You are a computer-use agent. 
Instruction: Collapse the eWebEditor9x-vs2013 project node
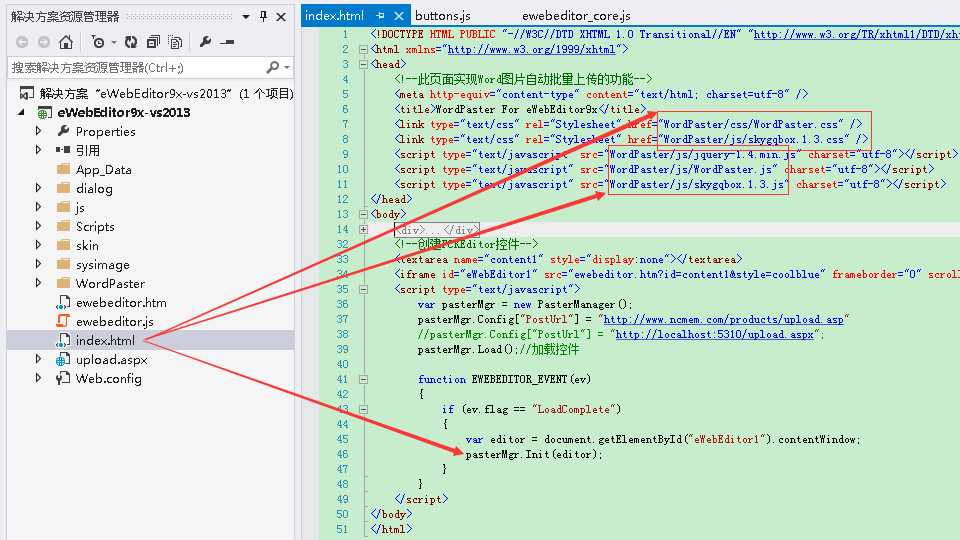click(21, 112)
